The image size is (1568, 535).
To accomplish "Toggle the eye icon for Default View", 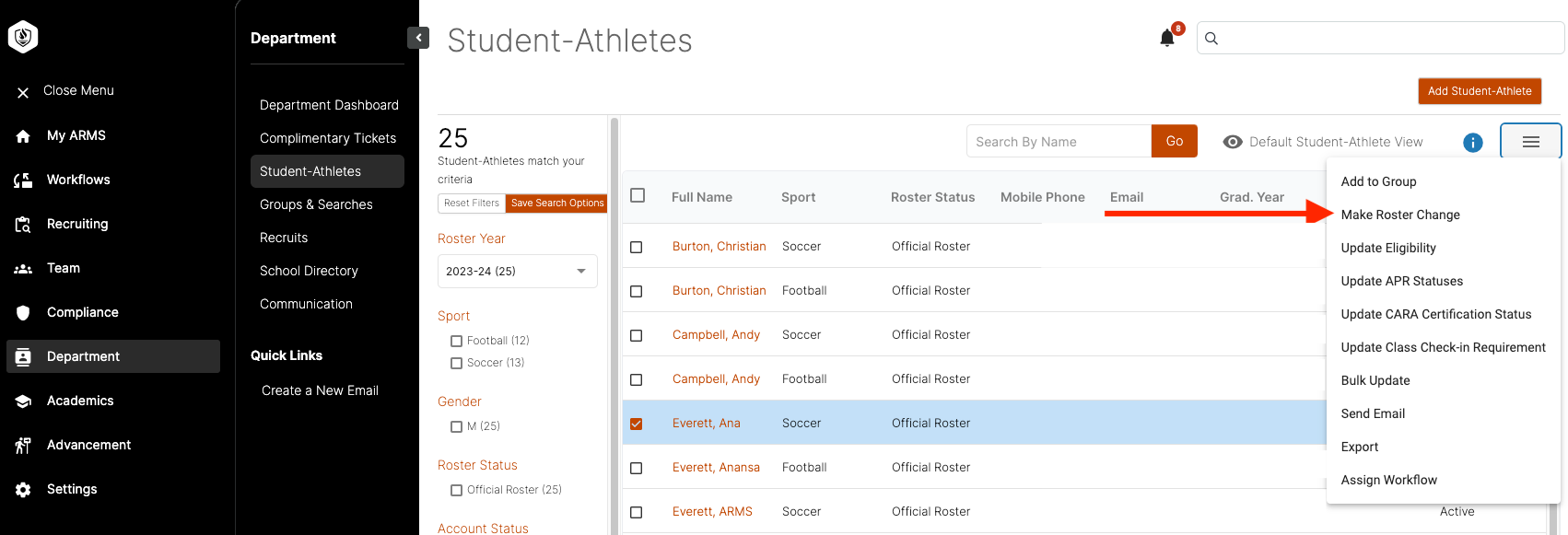I will (x=1233, y=142).
